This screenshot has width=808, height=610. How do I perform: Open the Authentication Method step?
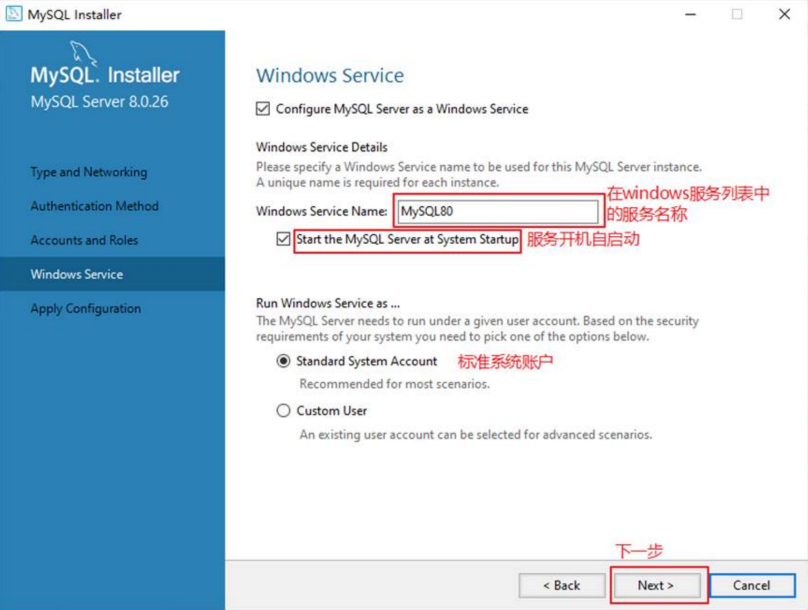click(94, 206)
